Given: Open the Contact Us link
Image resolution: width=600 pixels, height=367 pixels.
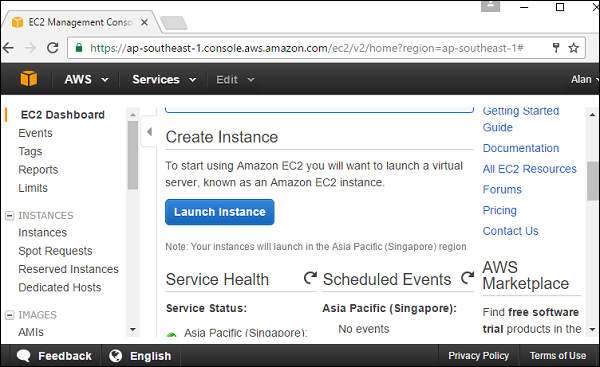Looking at the screenshot, I should [510, 231].
